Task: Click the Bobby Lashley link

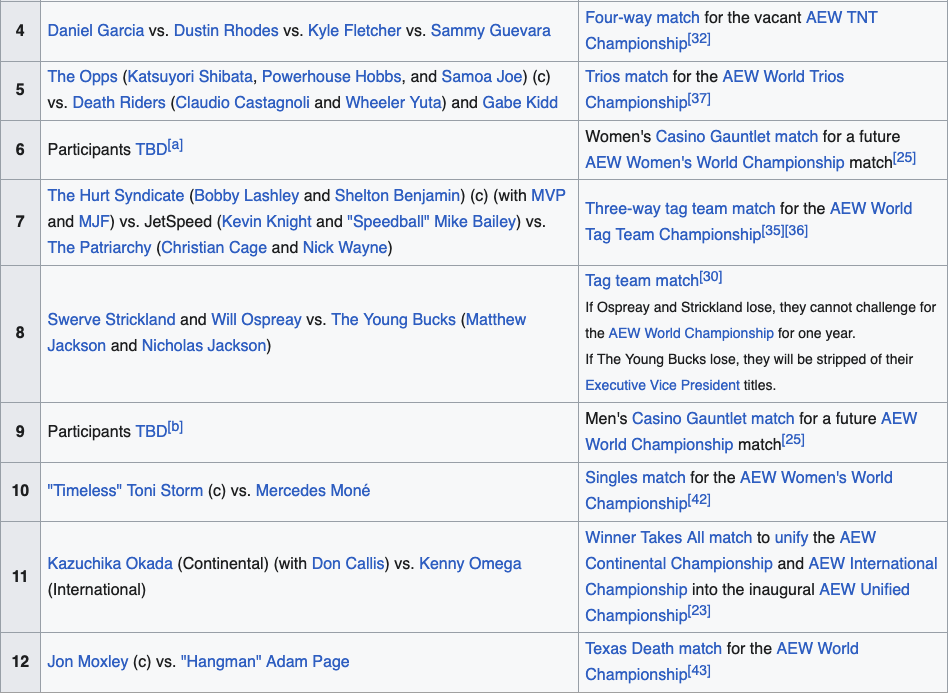Action: pos(247,196)
